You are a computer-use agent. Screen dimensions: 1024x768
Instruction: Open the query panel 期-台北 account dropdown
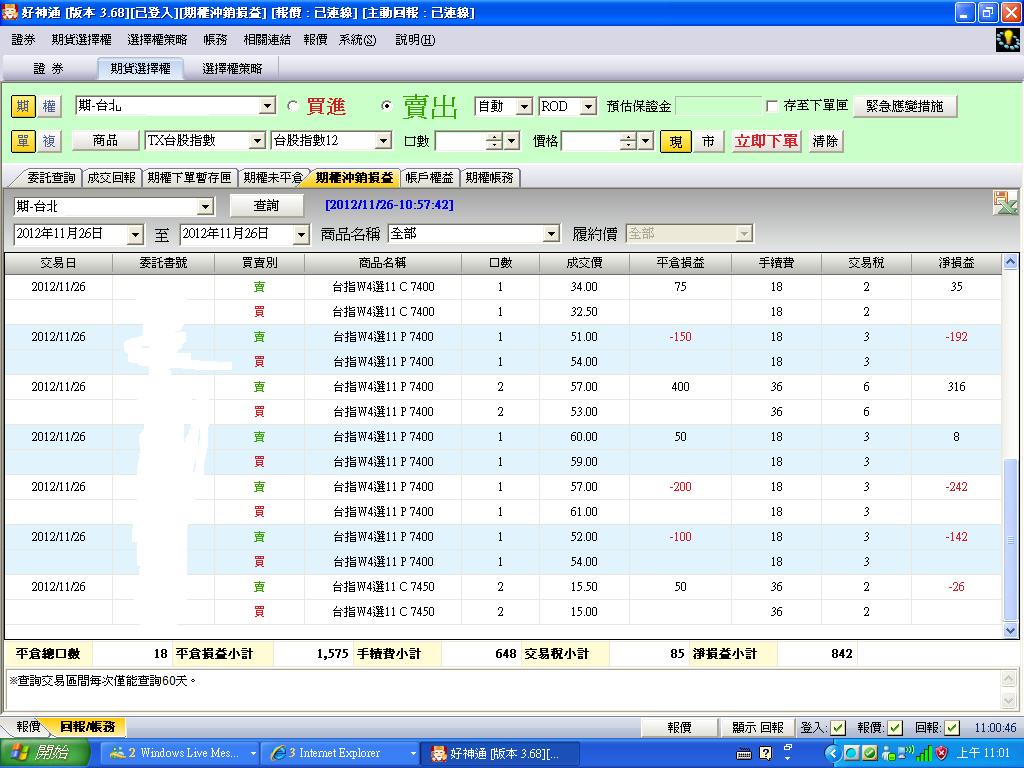pos(205,207)
